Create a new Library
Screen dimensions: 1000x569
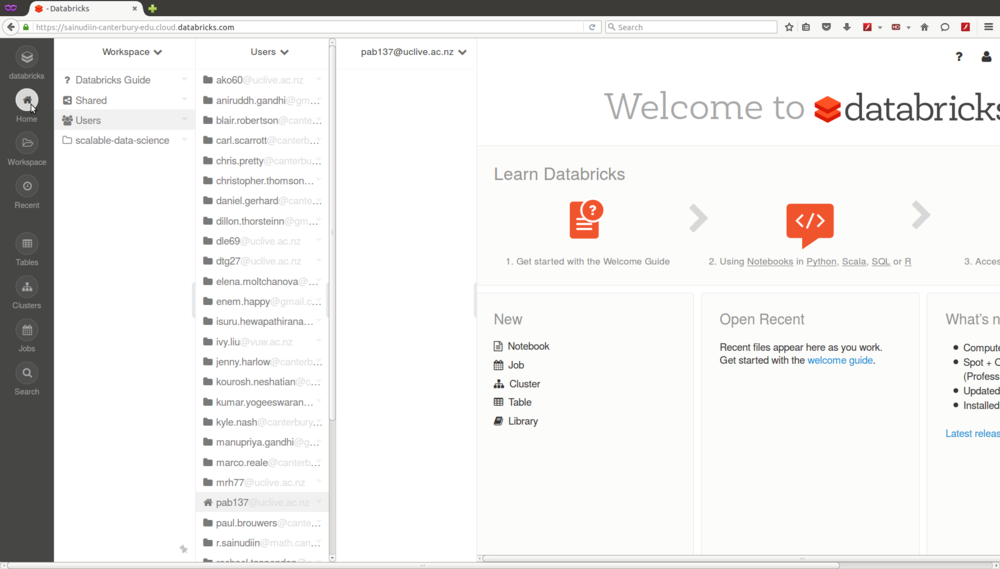[515, 421]
